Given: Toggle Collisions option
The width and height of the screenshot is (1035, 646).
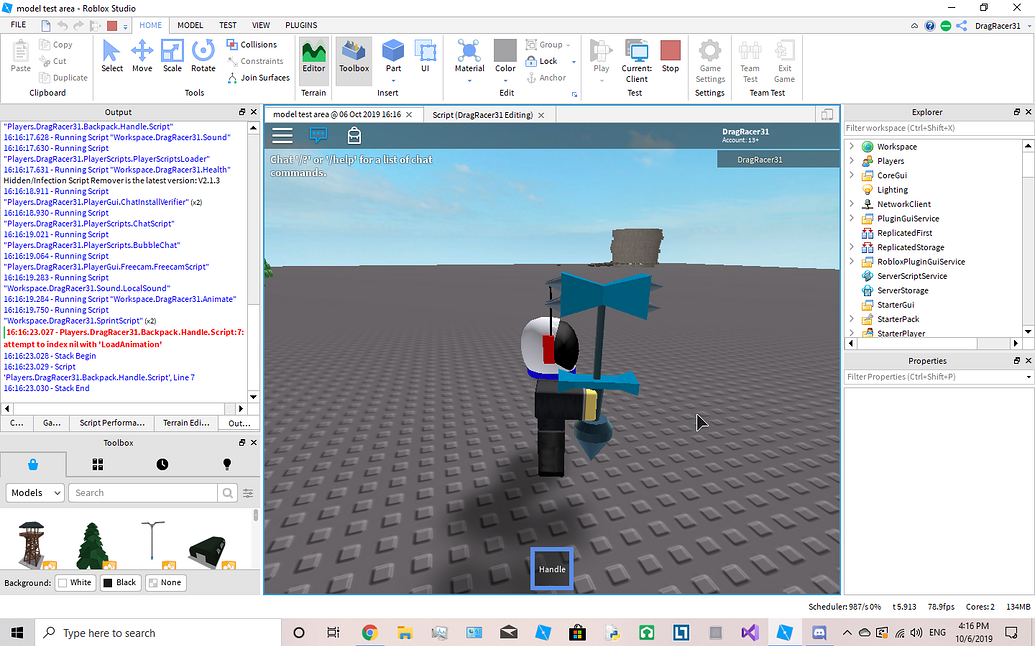Looking at the screenshot, I should [x=251, y=44].
